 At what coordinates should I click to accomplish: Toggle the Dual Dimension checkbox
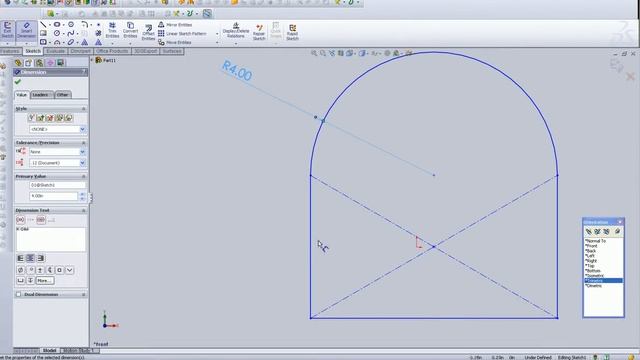(18, 294)
